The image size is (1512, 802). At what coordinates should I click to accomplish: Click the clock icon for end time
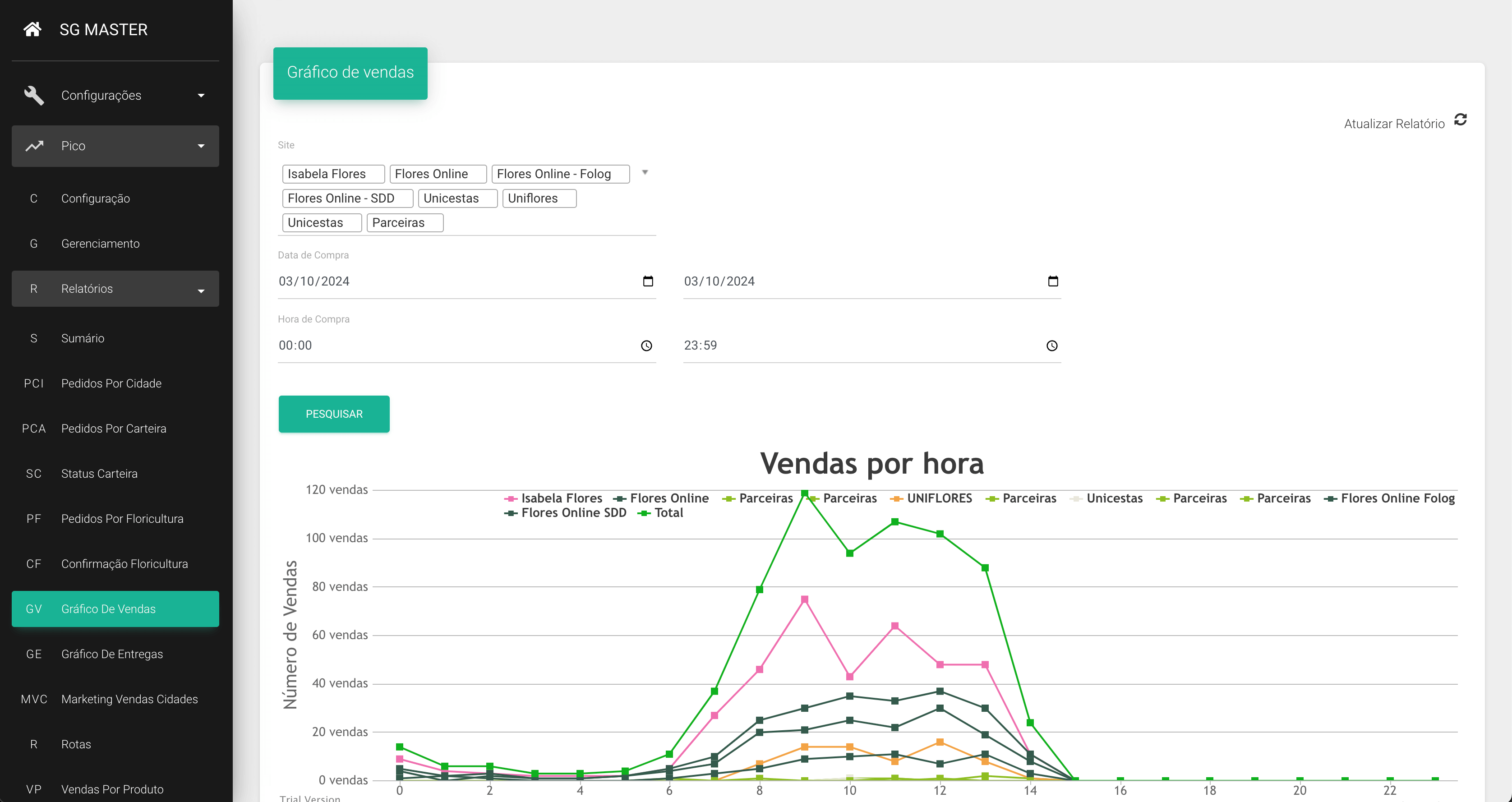tap(1051, 346)
